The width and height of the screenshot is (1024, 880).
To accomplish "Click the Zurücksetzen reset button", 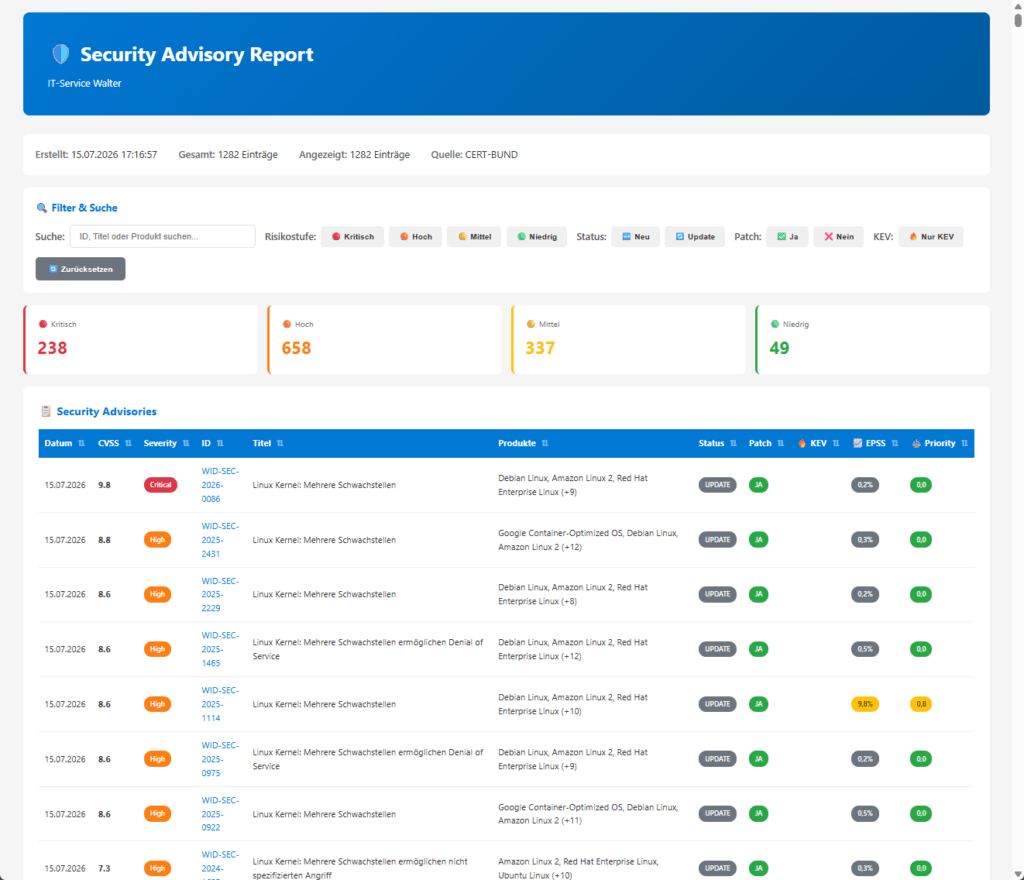I will click(80, 269).
